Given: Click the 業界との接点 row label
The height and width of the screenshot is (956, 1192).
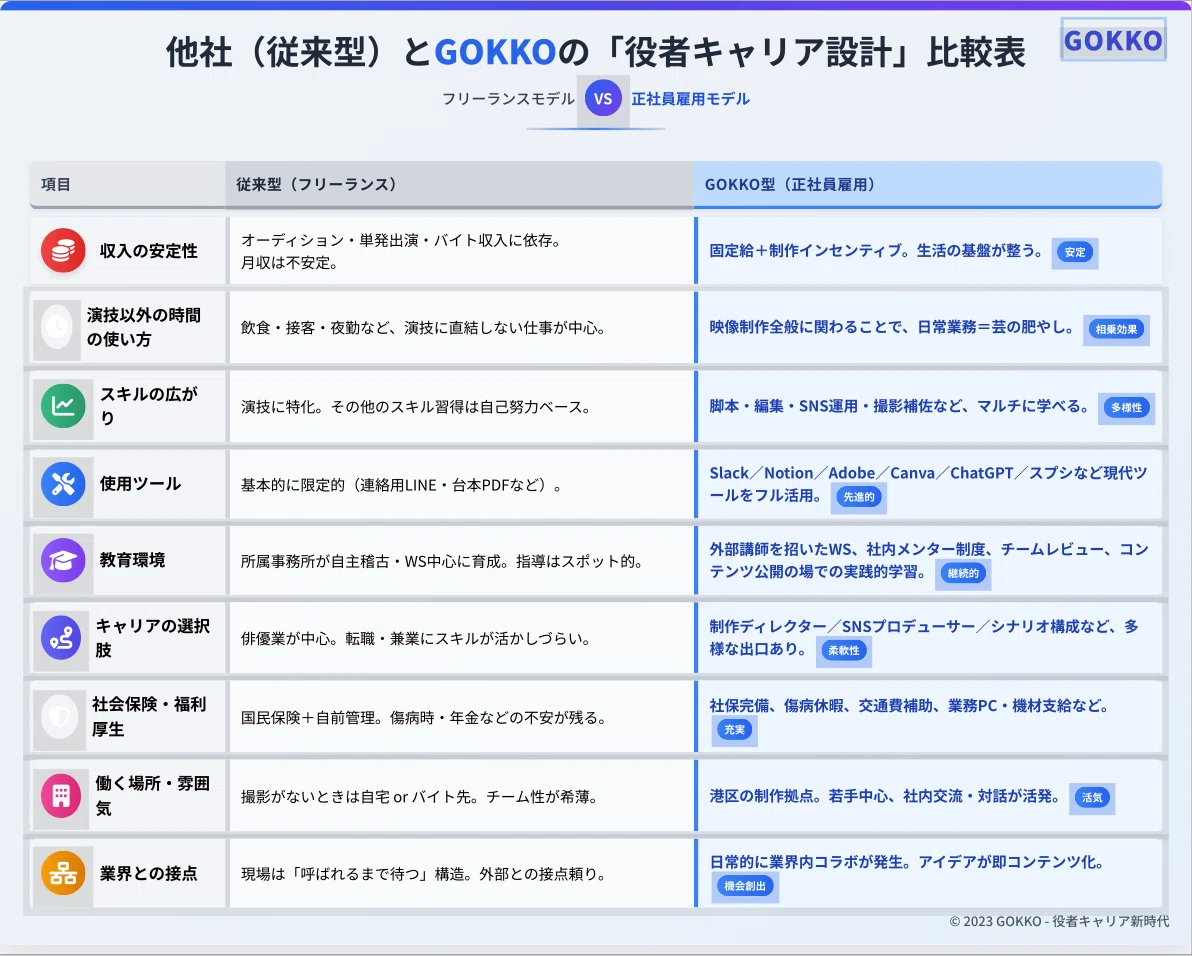Looking at the screenshot, I should tap(148, 873).
